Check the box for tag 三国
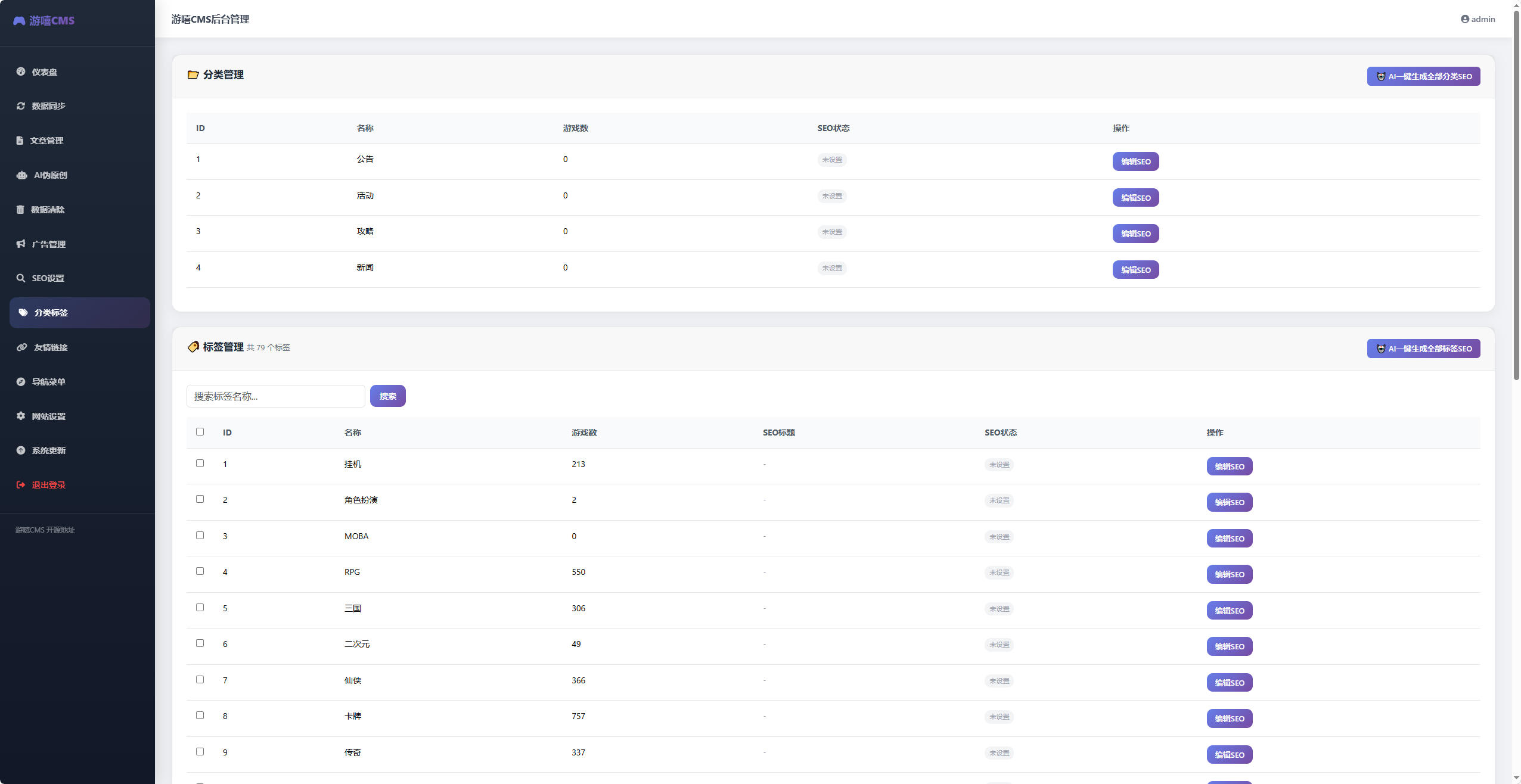Image resolution: width=1521 pixels, height=784 pixels. (200, 607)
